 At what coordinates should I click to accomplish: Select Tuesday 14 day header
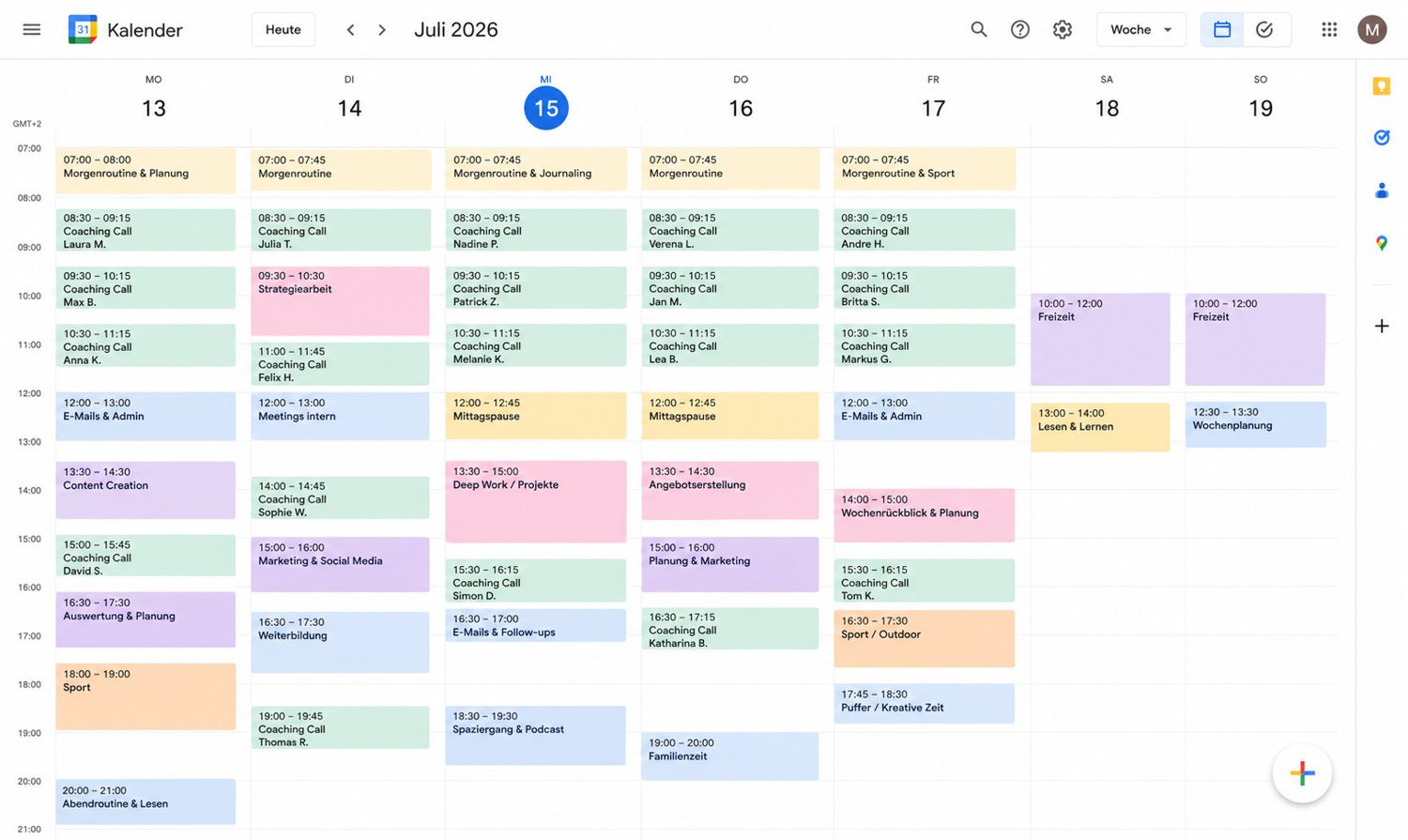349,108
